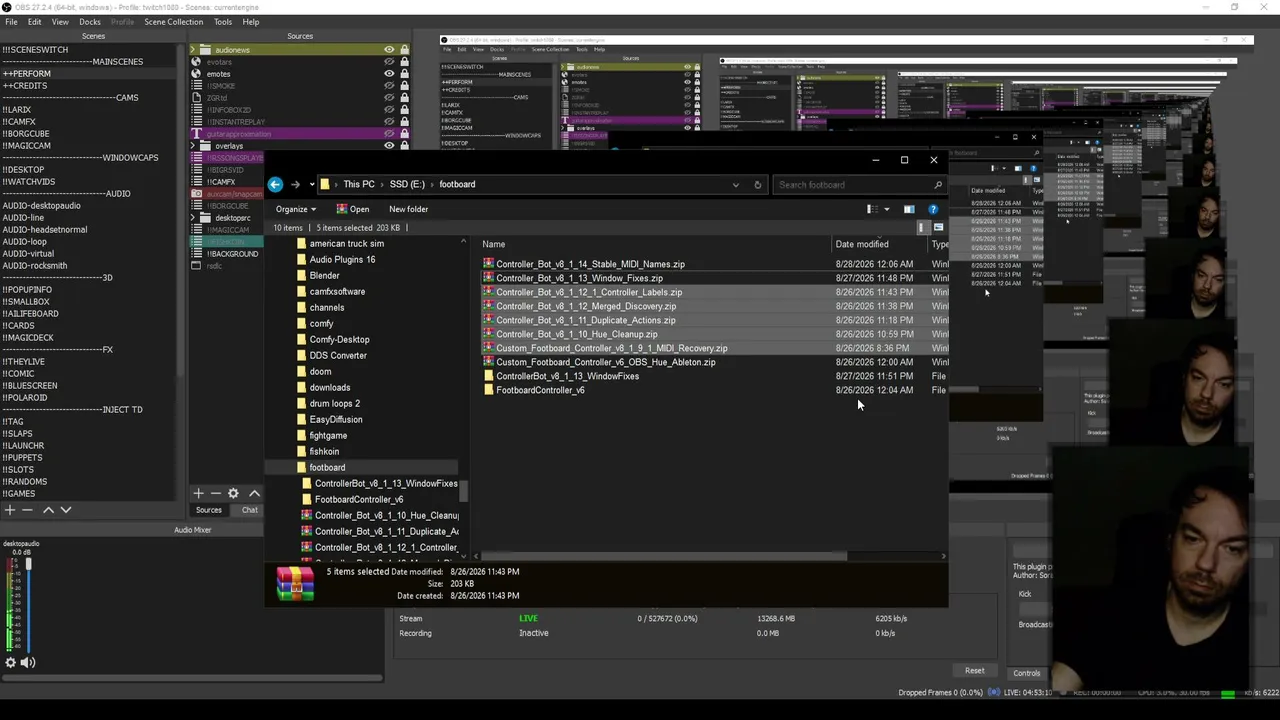Remove the selected scene with the minus icon

click(x=27, y=510)
